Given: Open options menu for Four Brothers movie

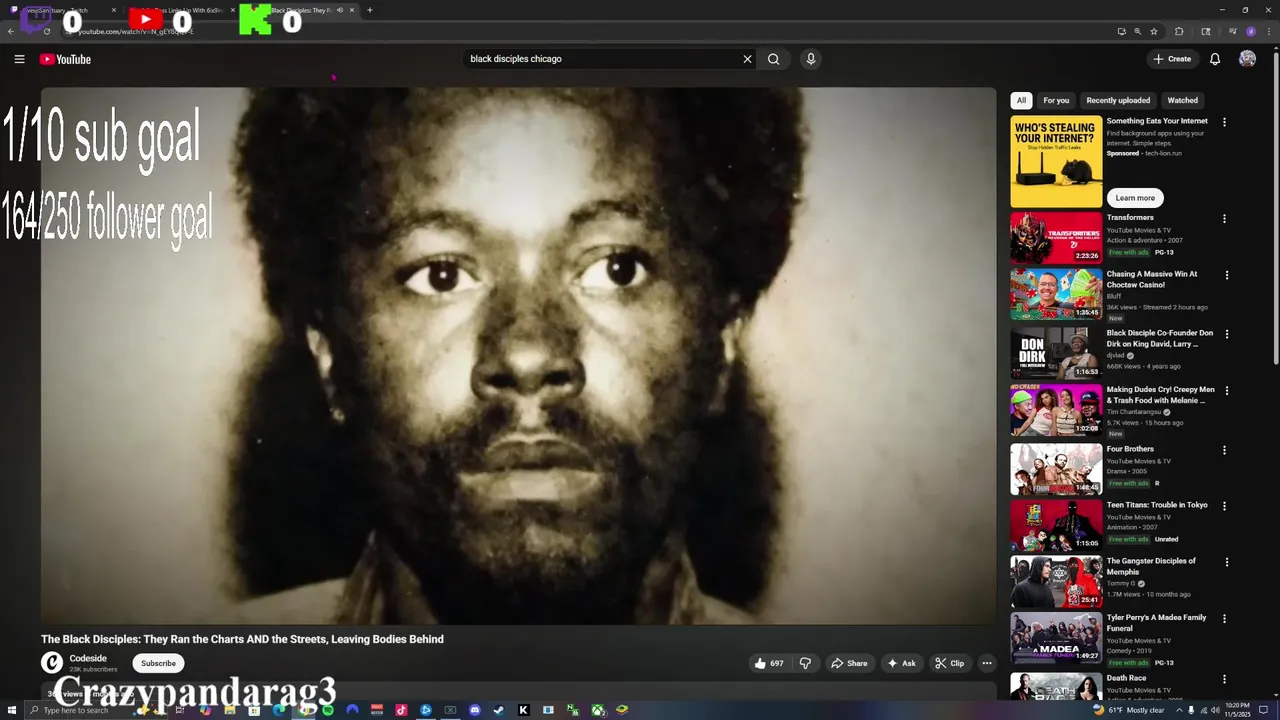Looking at the screenshot, I should point(1224,450).
